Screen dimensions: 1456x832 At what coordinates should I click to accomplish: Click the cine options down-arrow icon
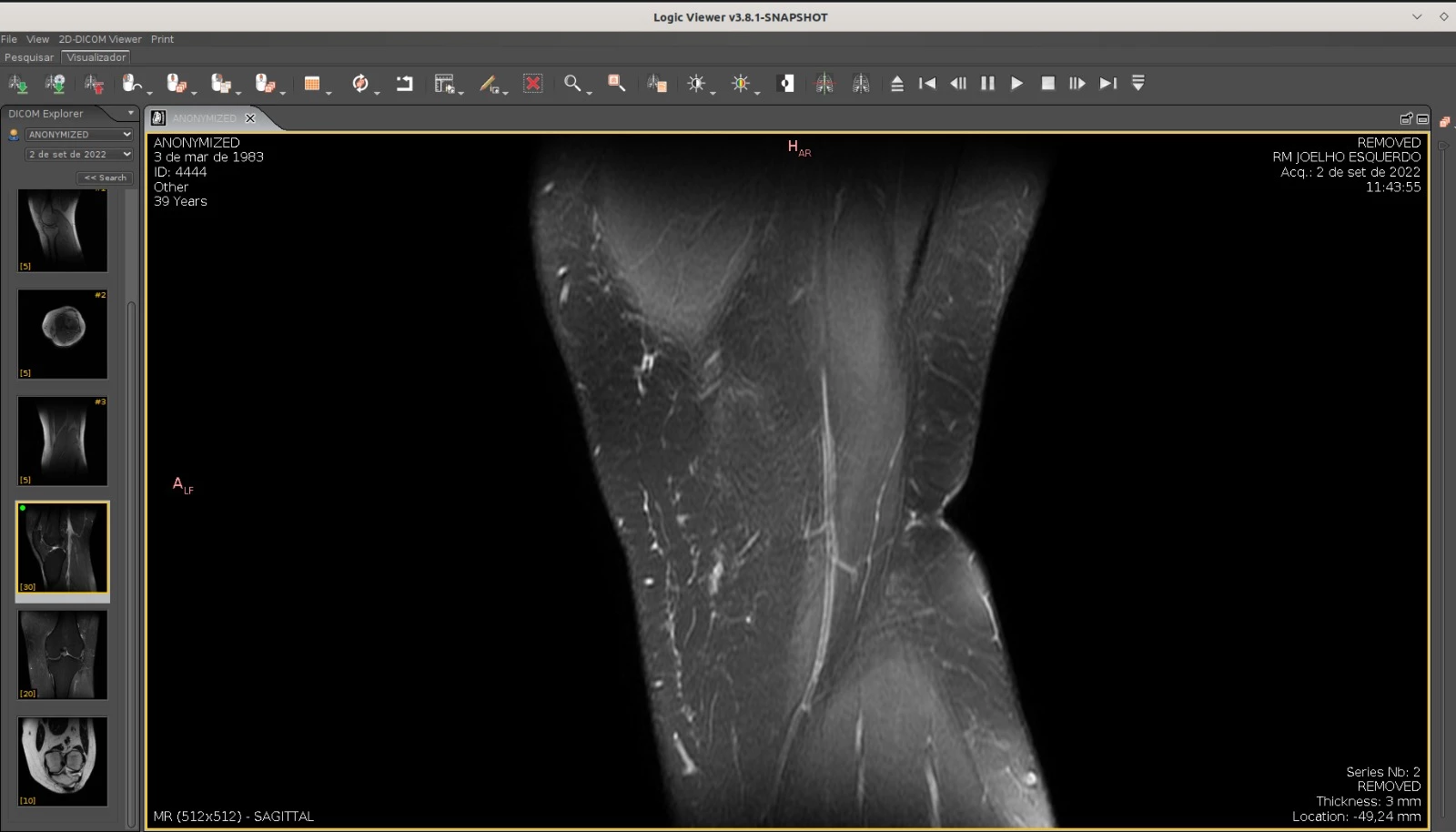[x=1137, y=84]
